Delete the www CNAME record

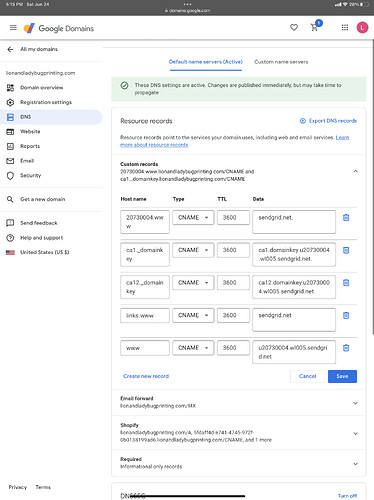[346, 348]
